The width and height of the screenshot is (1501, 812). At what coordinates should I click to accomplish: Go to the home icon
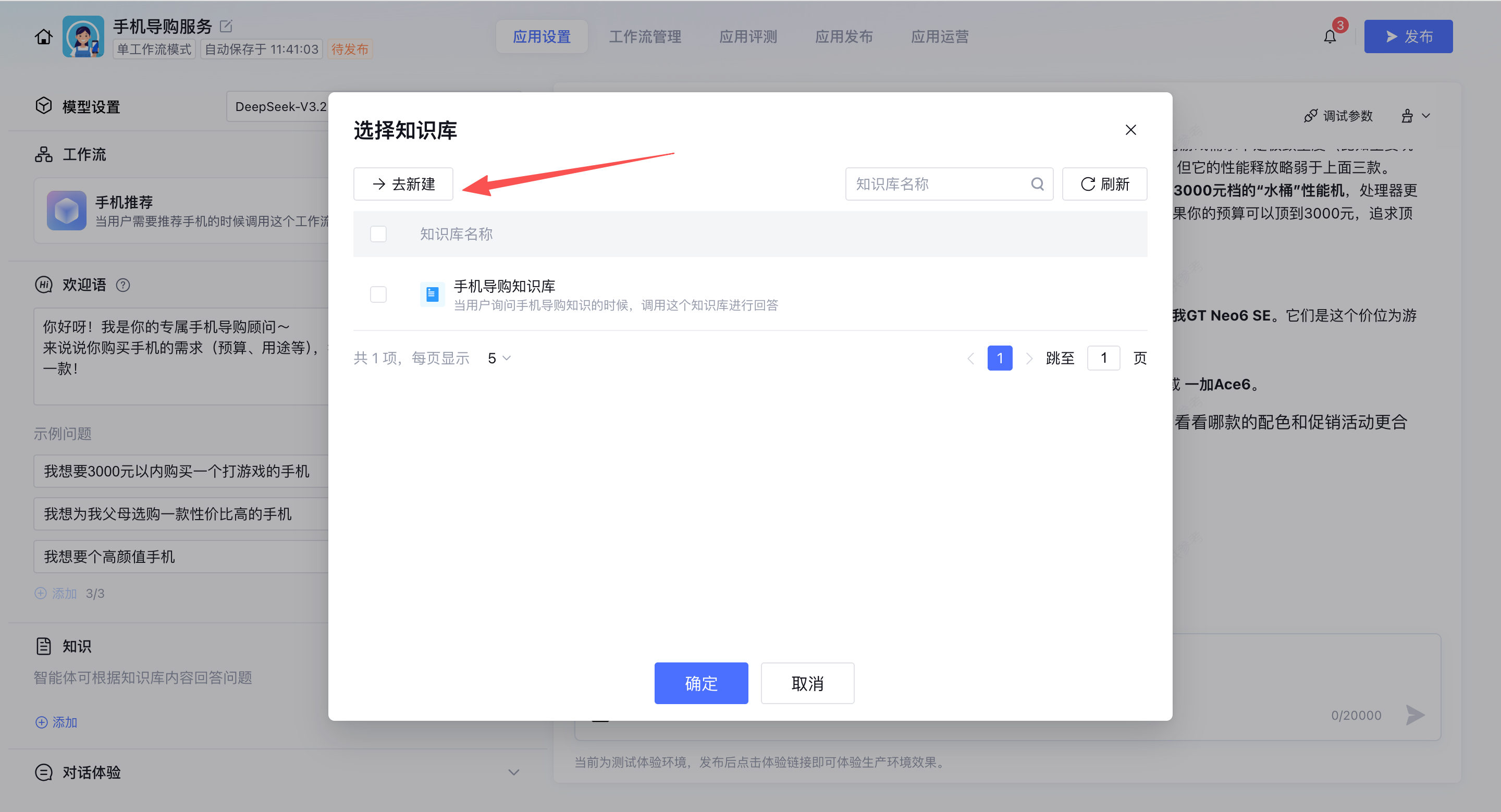[x=43, y=36]
